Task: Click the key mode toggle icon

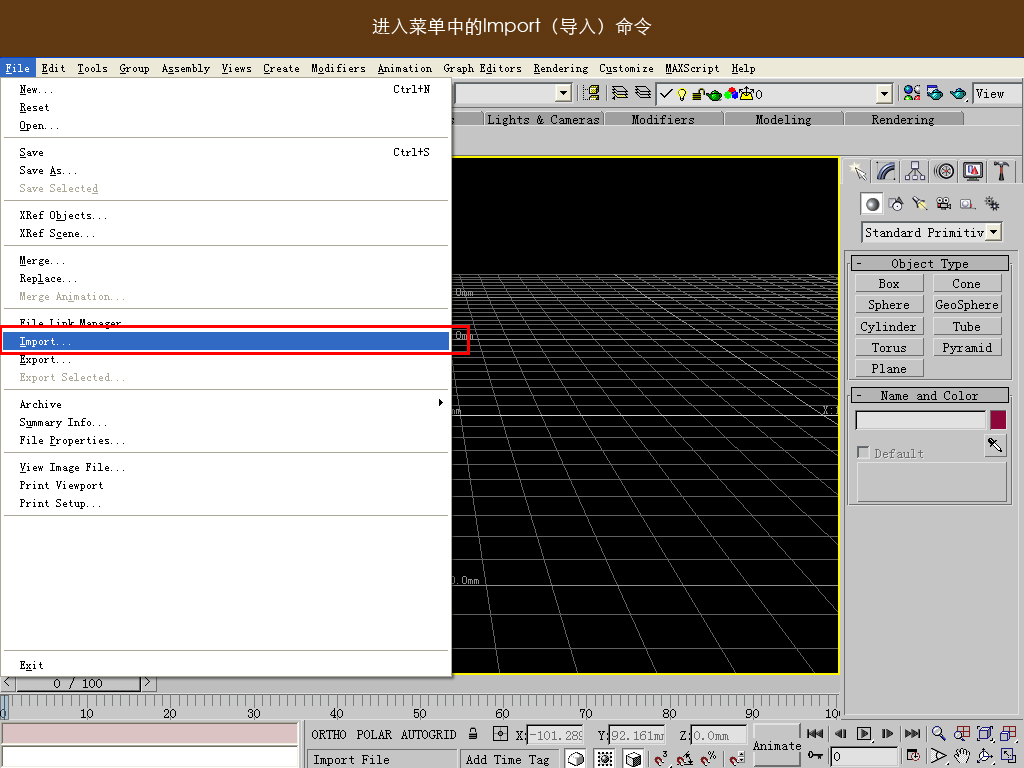Action: (x=815, y=756)
